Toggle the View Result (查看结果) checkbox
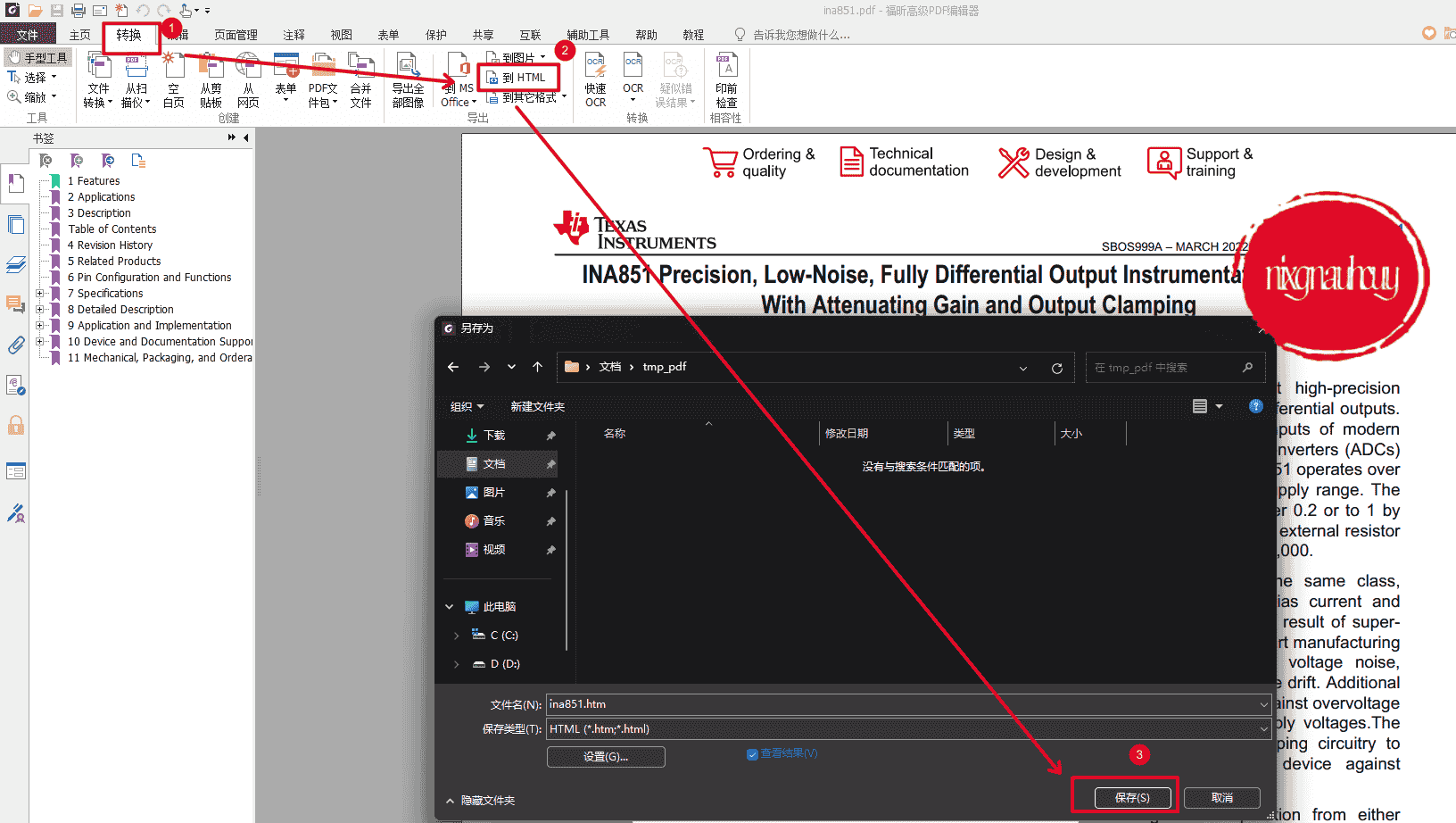 pos(752,754)
